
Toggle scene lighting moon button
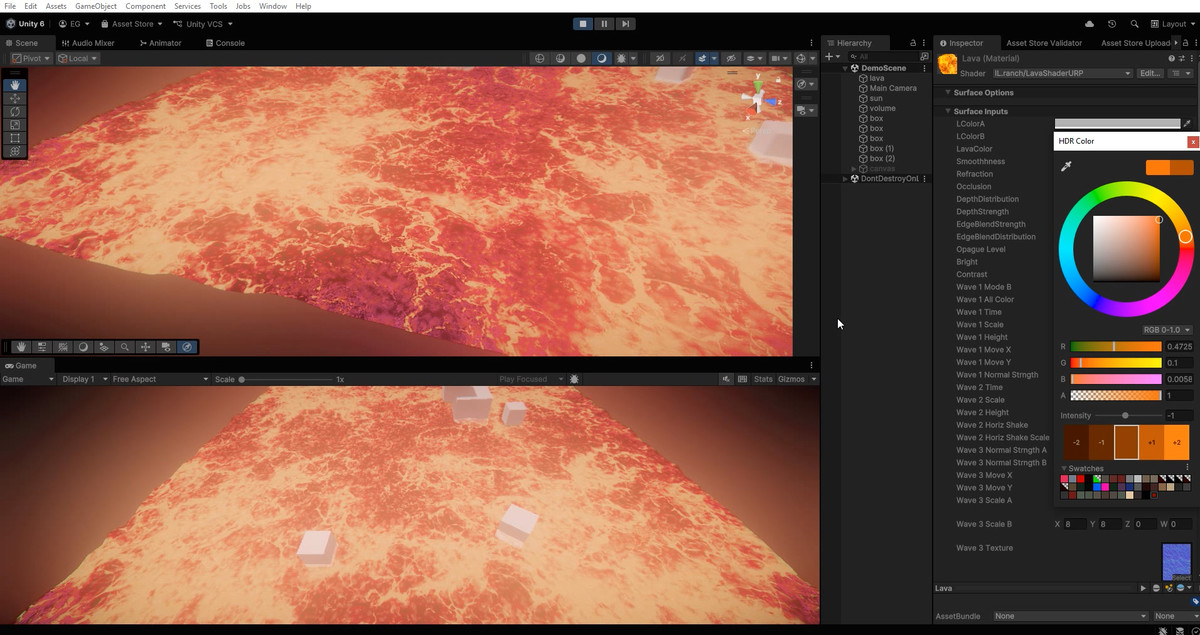[601, 58]
